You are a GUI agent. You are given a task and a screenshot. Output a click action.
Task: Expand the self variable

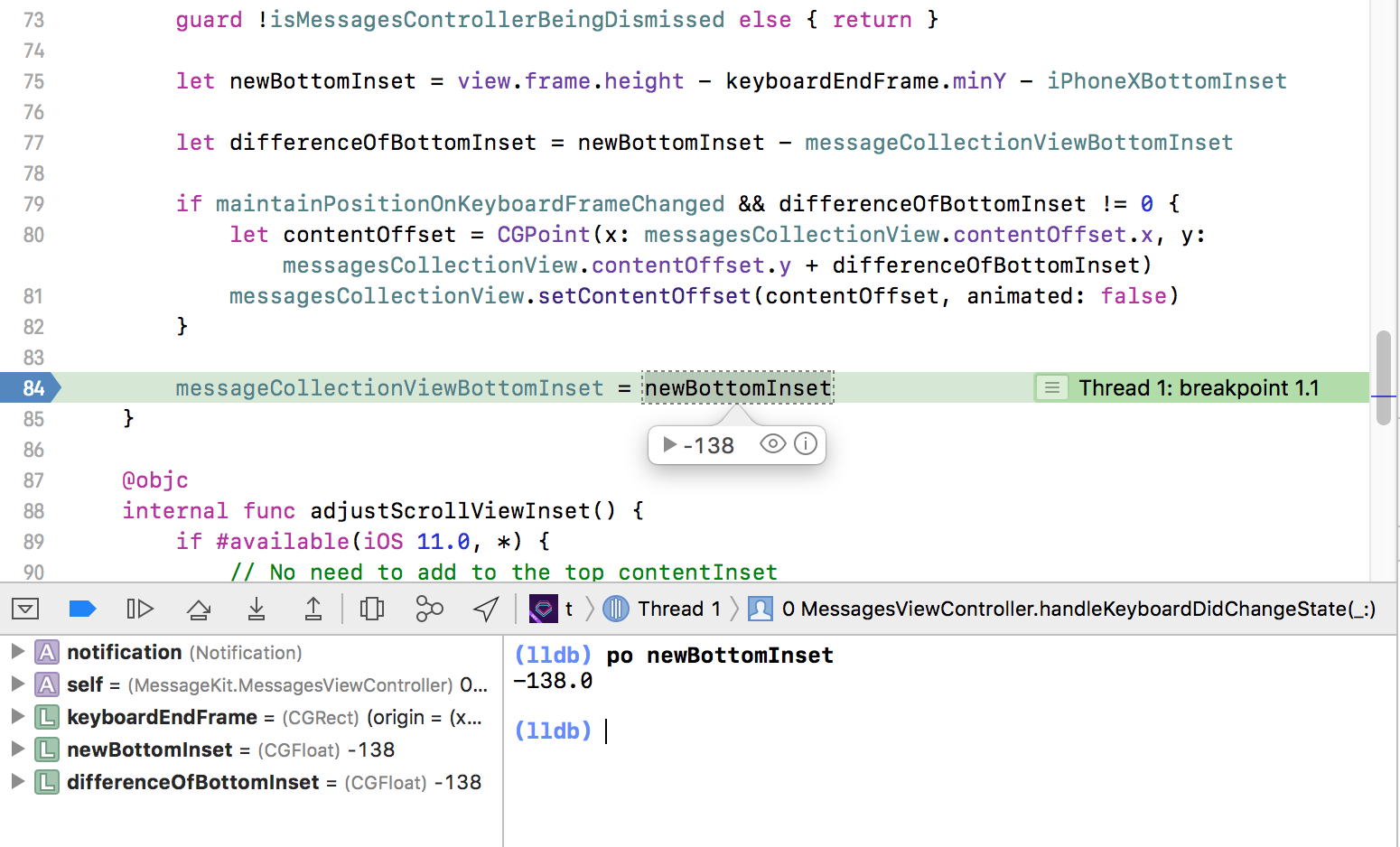tap(17, 684)
